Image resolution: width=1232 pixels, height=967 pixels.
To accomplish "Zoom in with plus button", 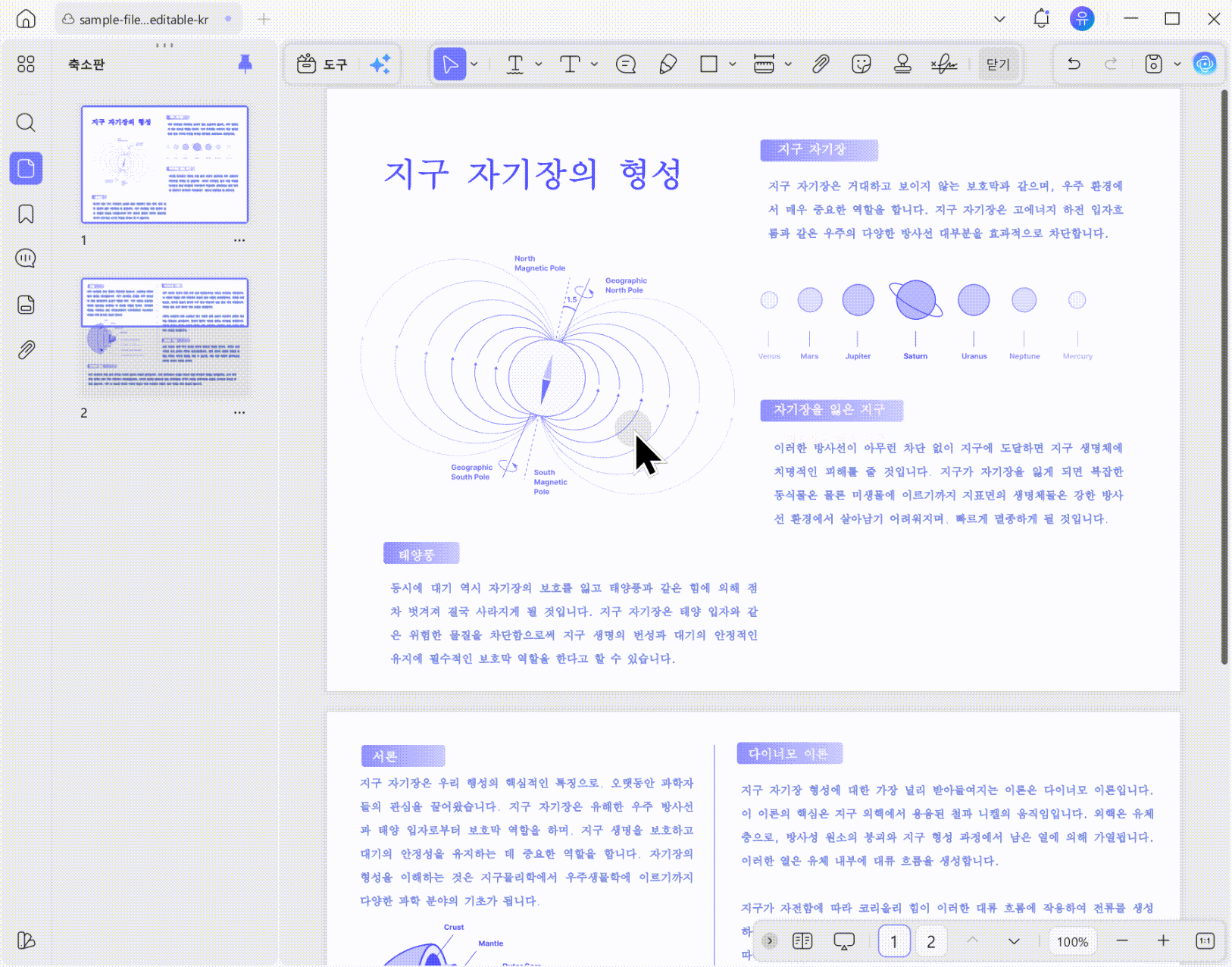I will coord(1163,940).
